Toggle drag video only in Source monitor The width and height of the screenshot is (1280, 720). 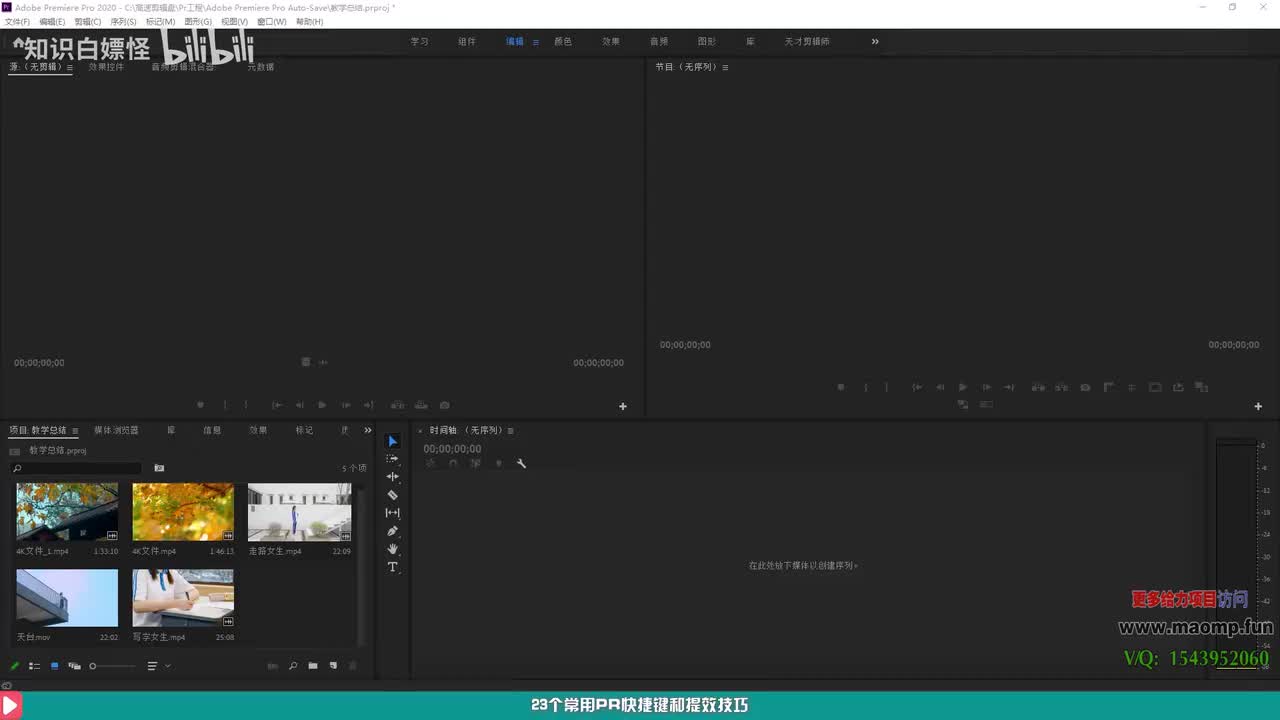[307, 362]
